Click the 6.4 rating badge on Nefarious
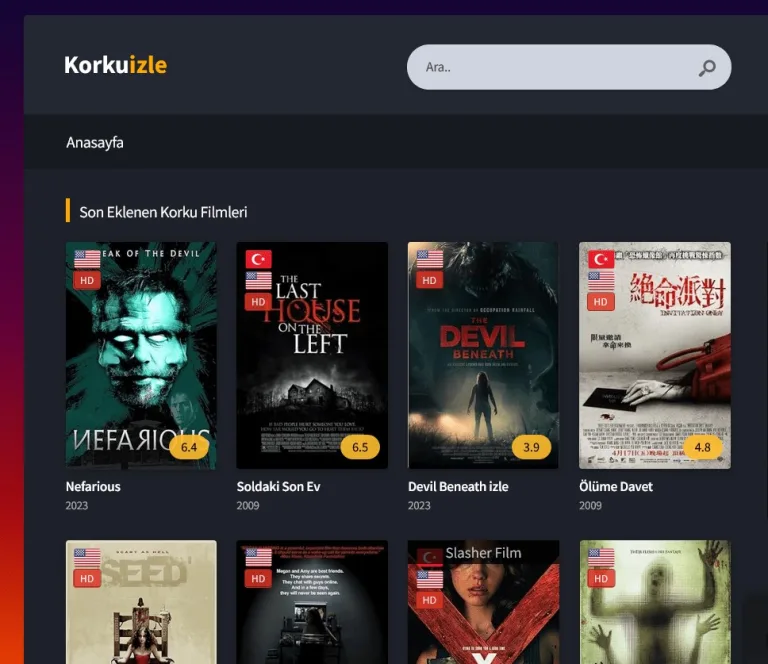The width and height of the screenshot is (768, 664). click(189, 447)
